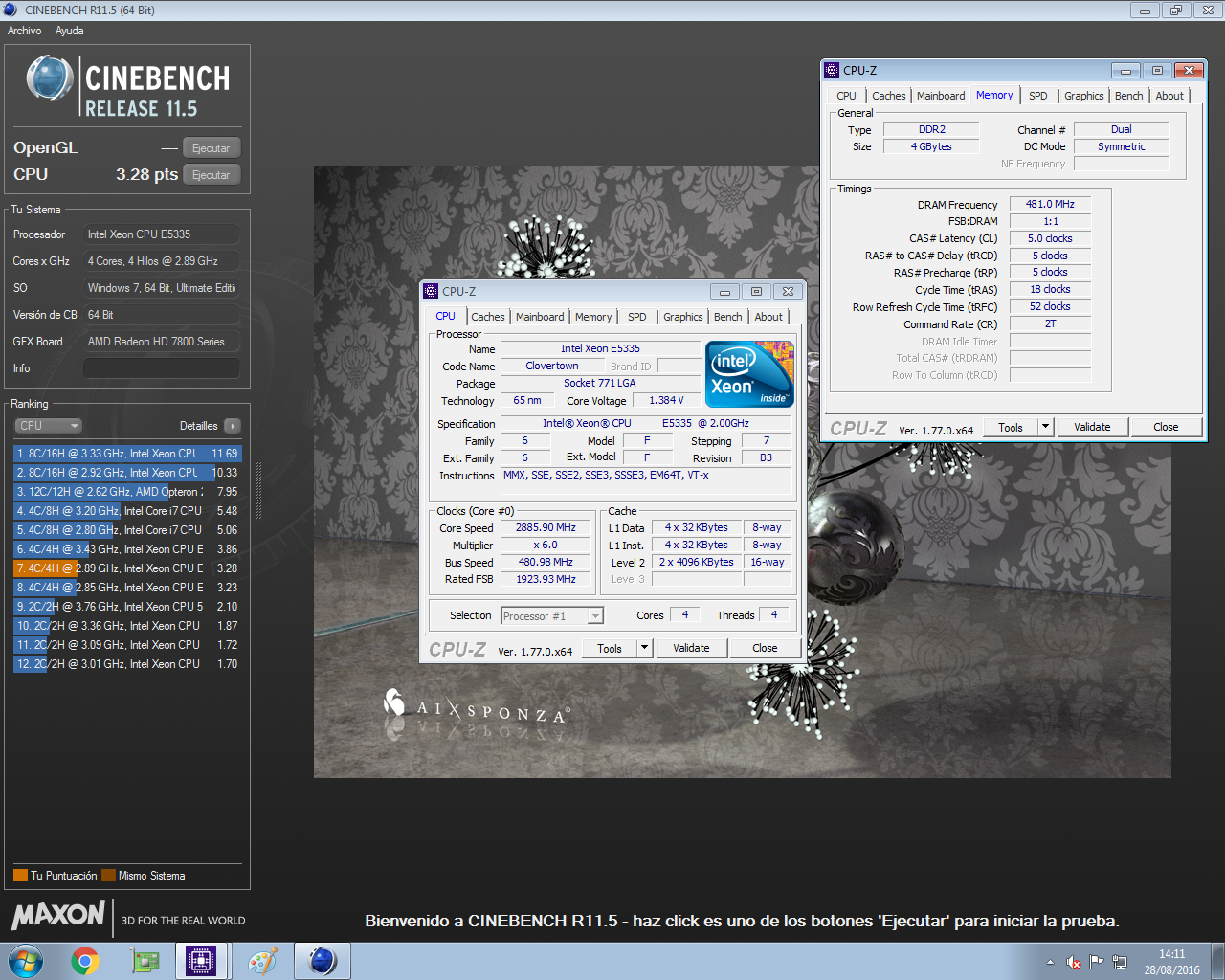Select highlighted ranking row 7 scoring 3.28
The width and height of the screenshot is (1225, 980).
[126, 568]
